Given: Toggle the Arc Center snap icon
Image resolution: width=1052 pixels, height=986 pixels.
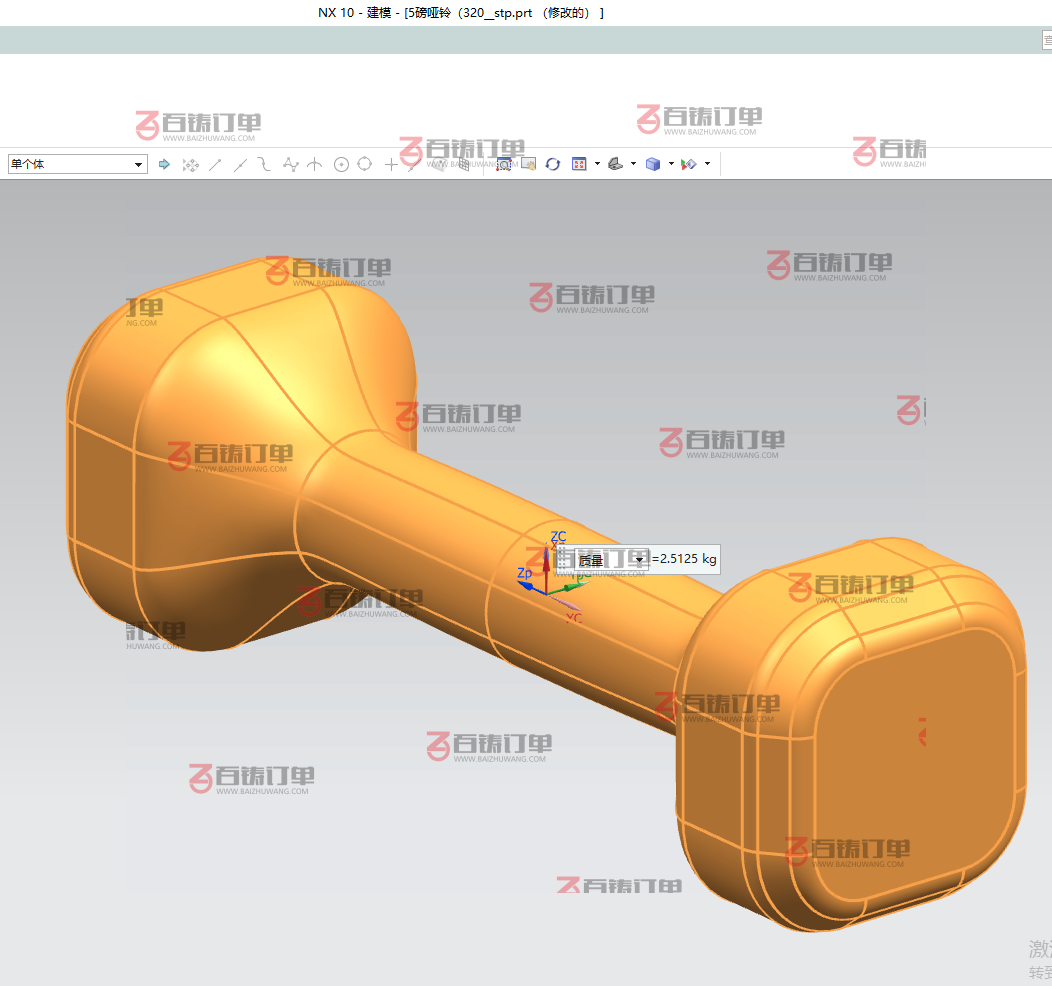Looking at the screenshot, I should pyautogui.click(x=341, y=164).
